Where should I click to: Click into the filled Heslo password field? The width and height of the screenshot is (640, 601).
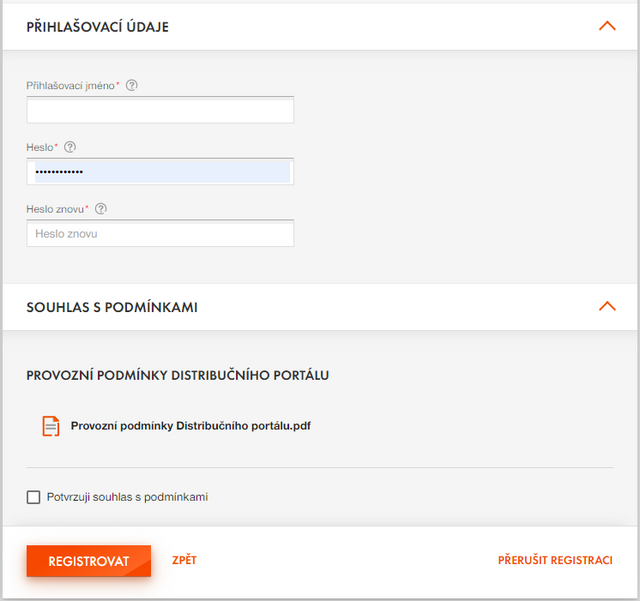pos(160,172)
